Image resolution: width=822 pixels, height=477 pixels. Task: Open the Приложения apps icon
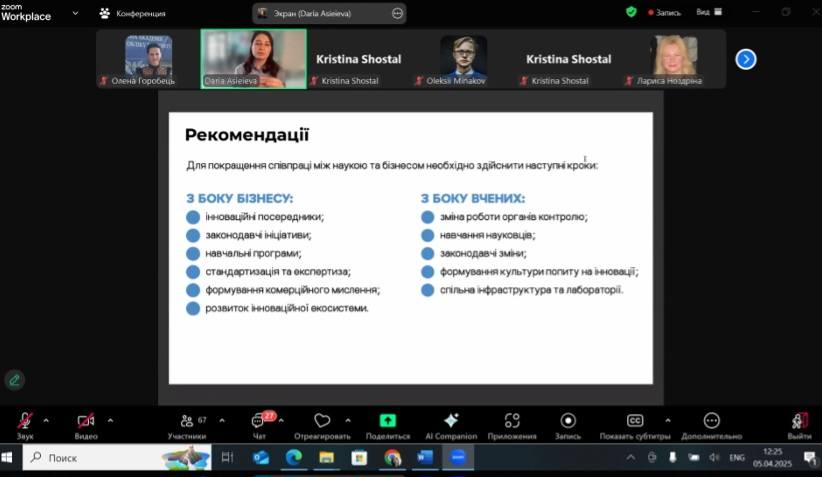pos(512,421)
